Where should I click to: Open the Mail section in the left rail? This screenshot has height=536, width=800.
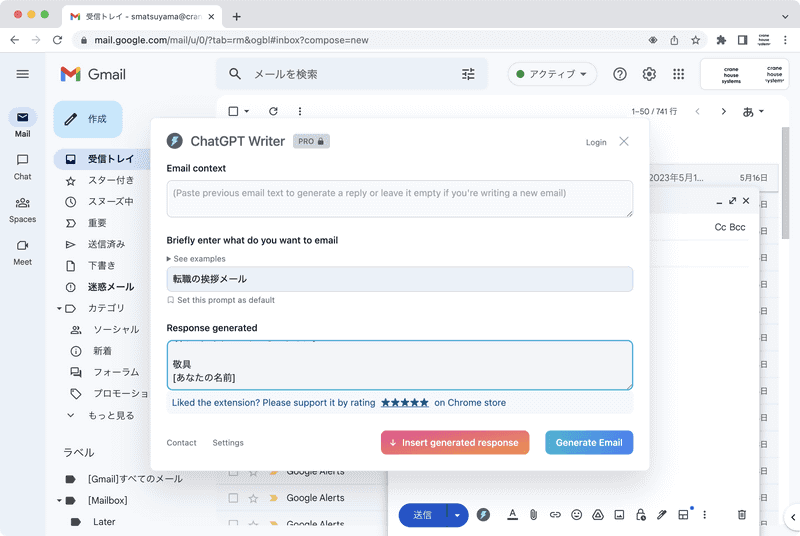point(22,123)
